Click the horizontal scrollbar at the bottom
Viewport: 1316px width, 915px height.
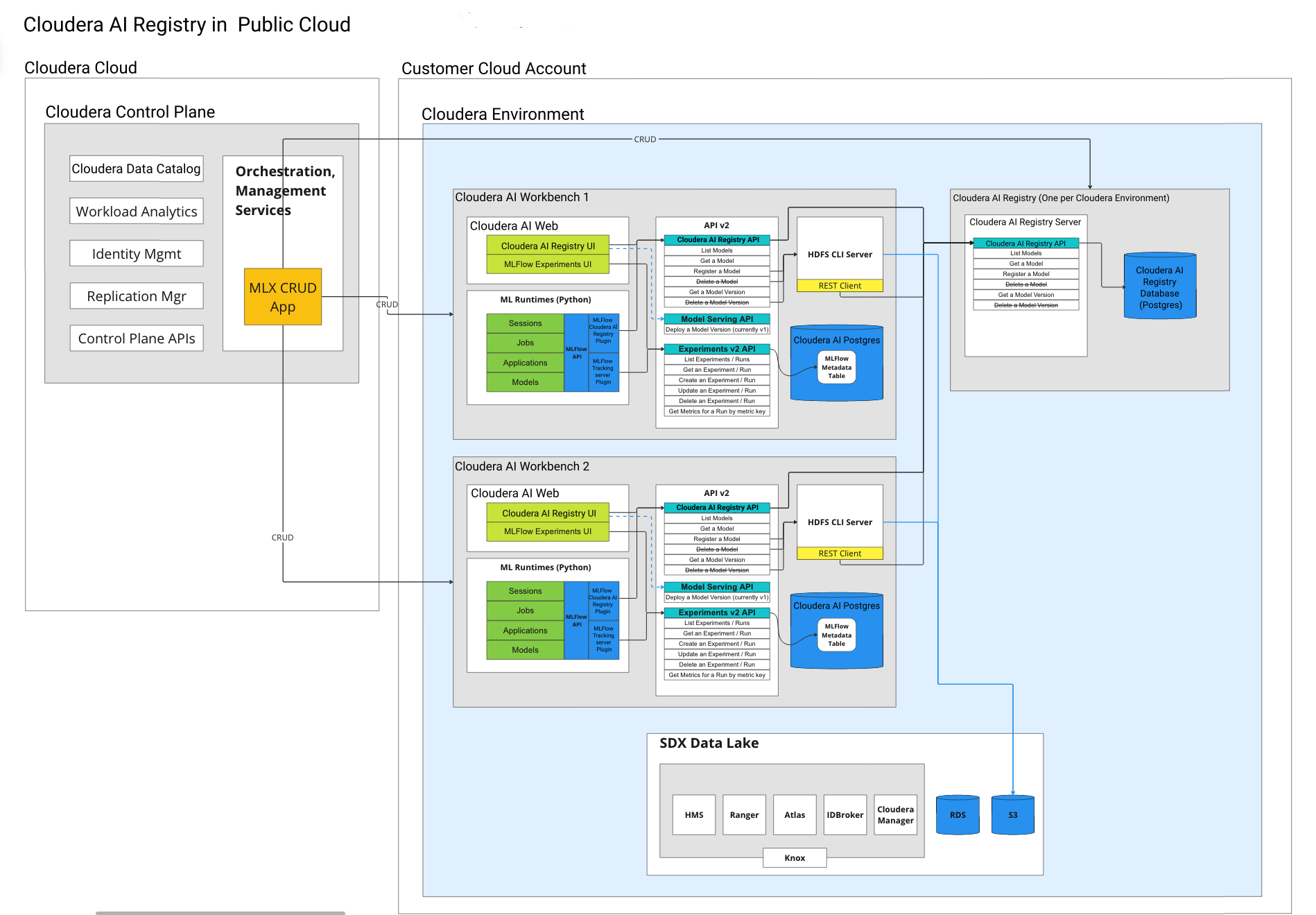pyautogui.click(x=220, y=912)
